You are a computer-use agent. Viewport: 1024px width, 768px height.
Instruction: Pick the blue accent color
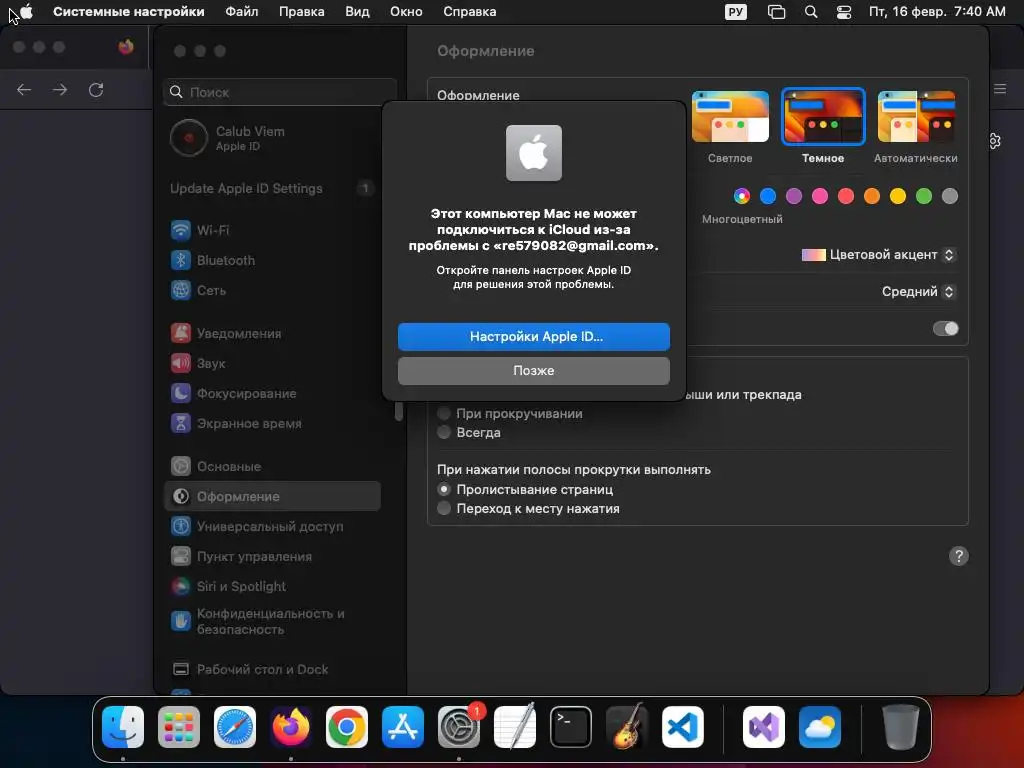click(x=768, y=196)
